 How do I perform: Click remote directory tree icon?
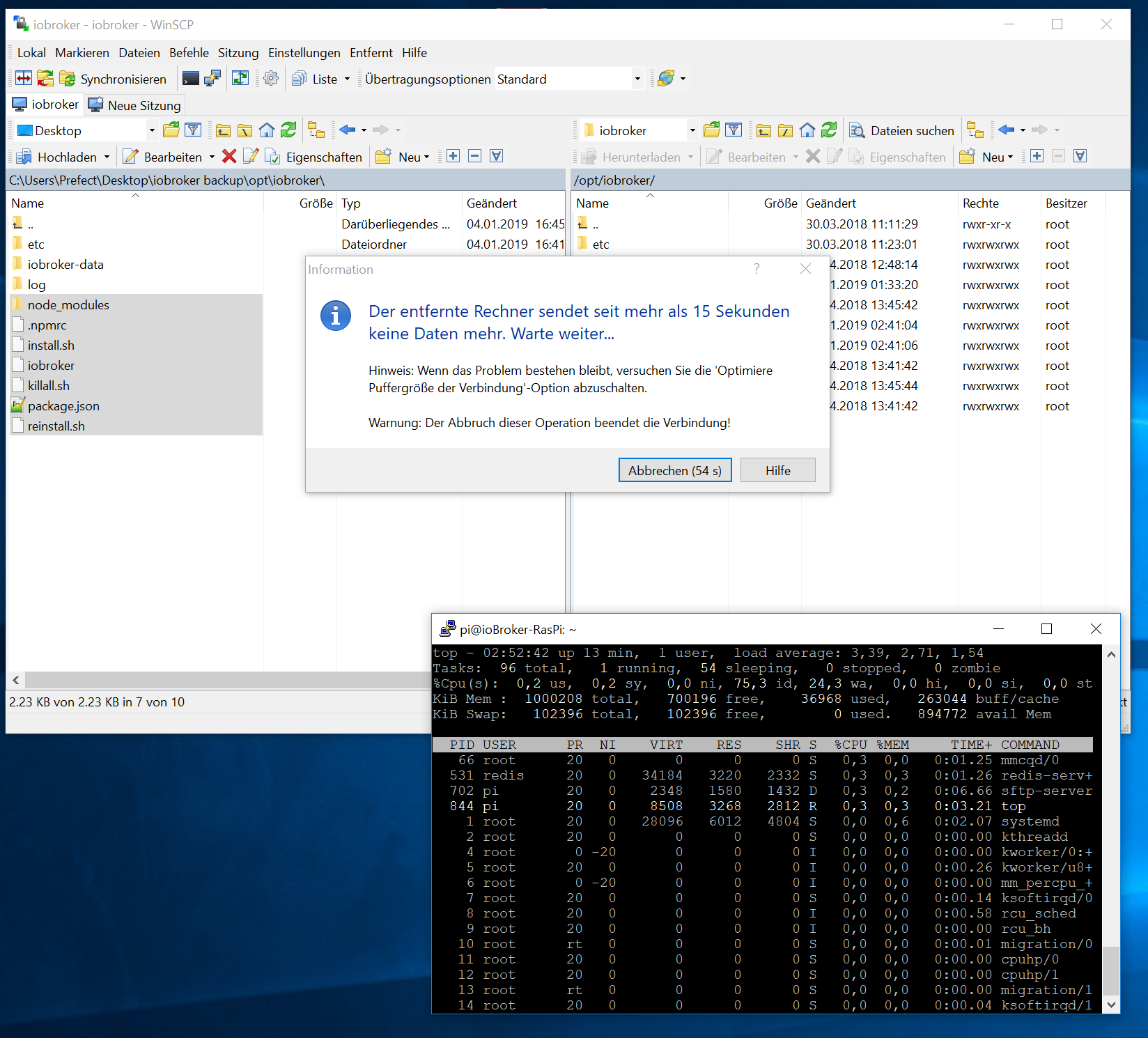[x=975, y=130]
